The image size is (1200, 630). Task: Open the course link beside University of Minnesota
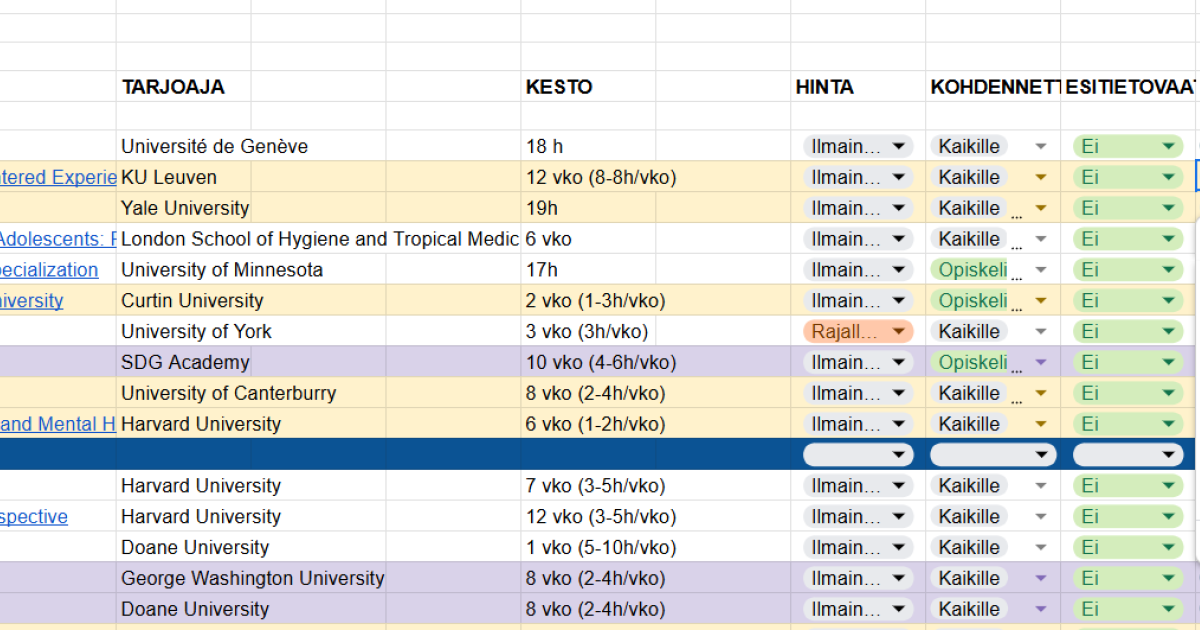tap(49, 270)
